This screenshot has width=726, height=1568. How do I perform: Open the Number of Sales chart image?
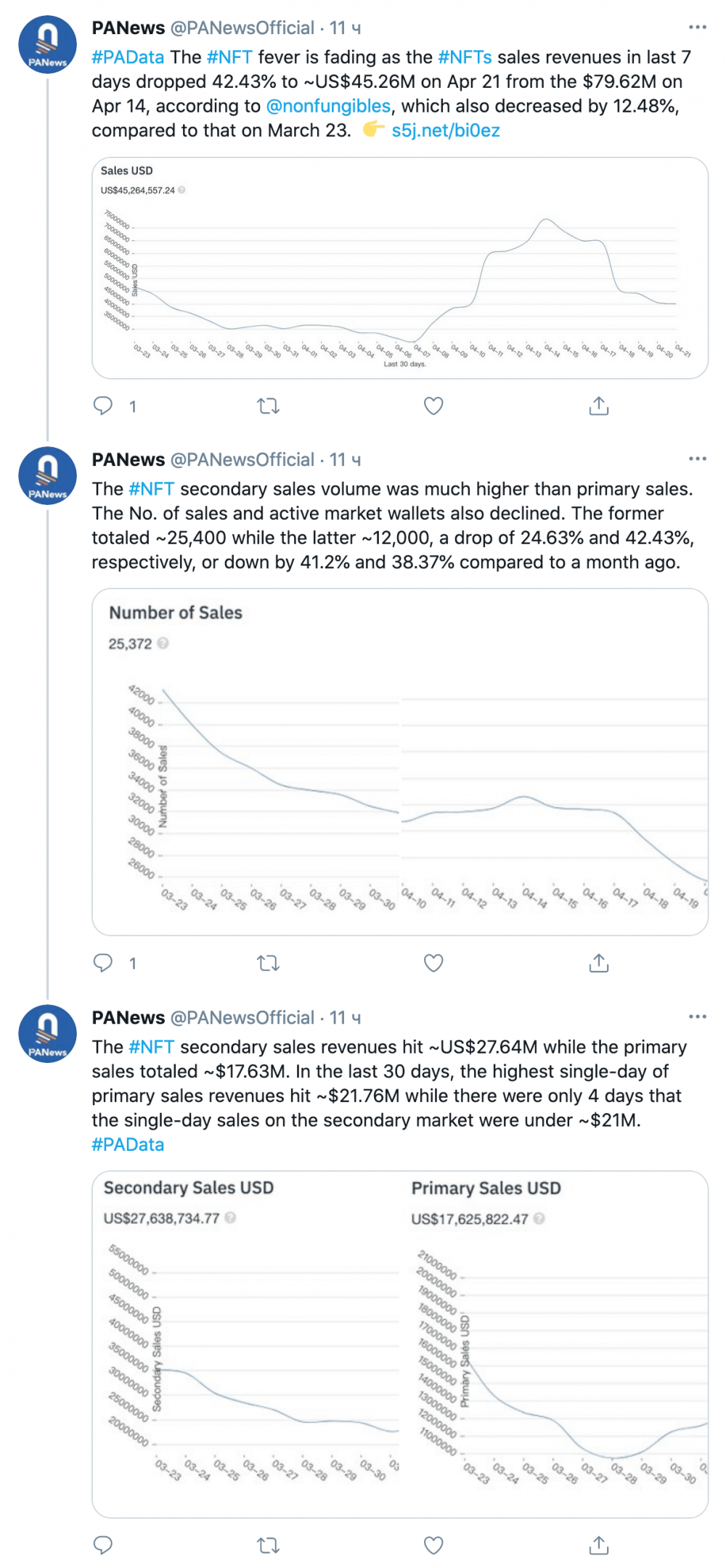400,762
